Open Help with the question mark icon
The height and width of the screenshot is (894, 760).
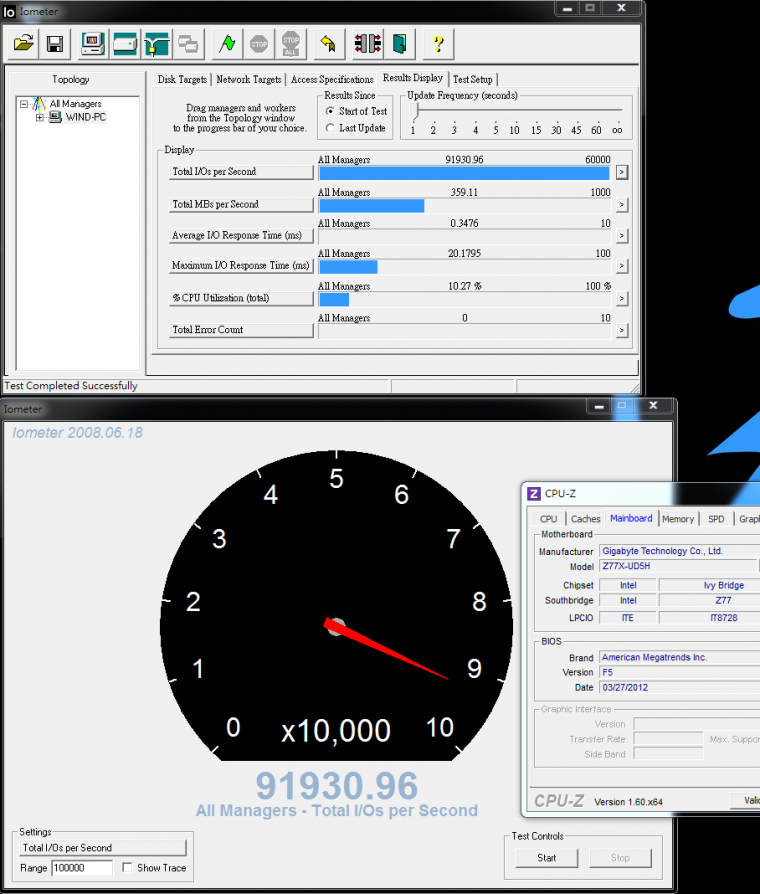pyautogui.click(x=437, y=44)
